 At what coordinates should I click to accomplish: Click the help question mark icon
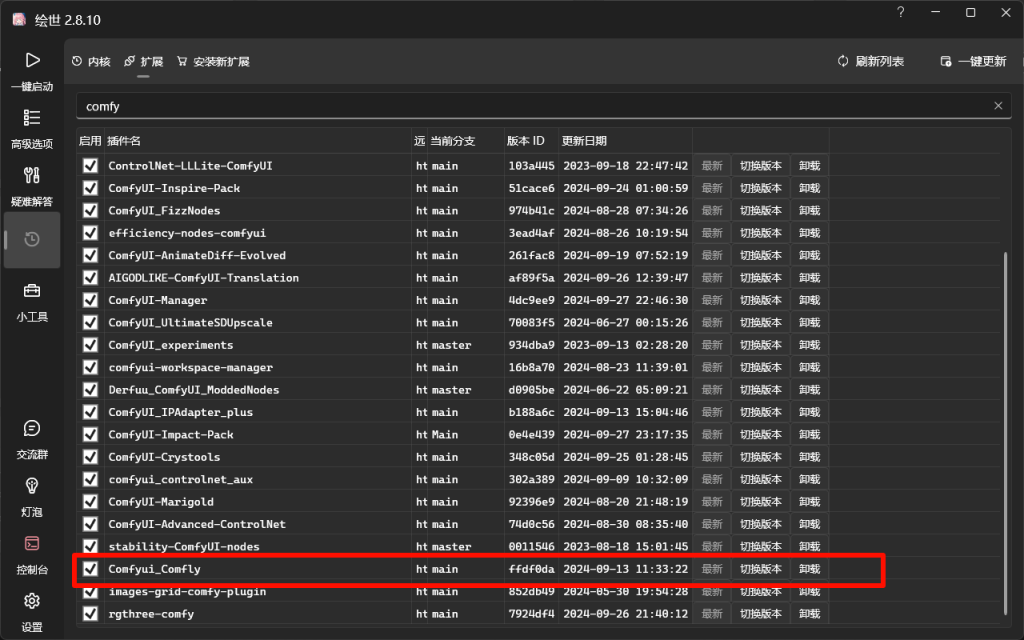pos(901,13)
